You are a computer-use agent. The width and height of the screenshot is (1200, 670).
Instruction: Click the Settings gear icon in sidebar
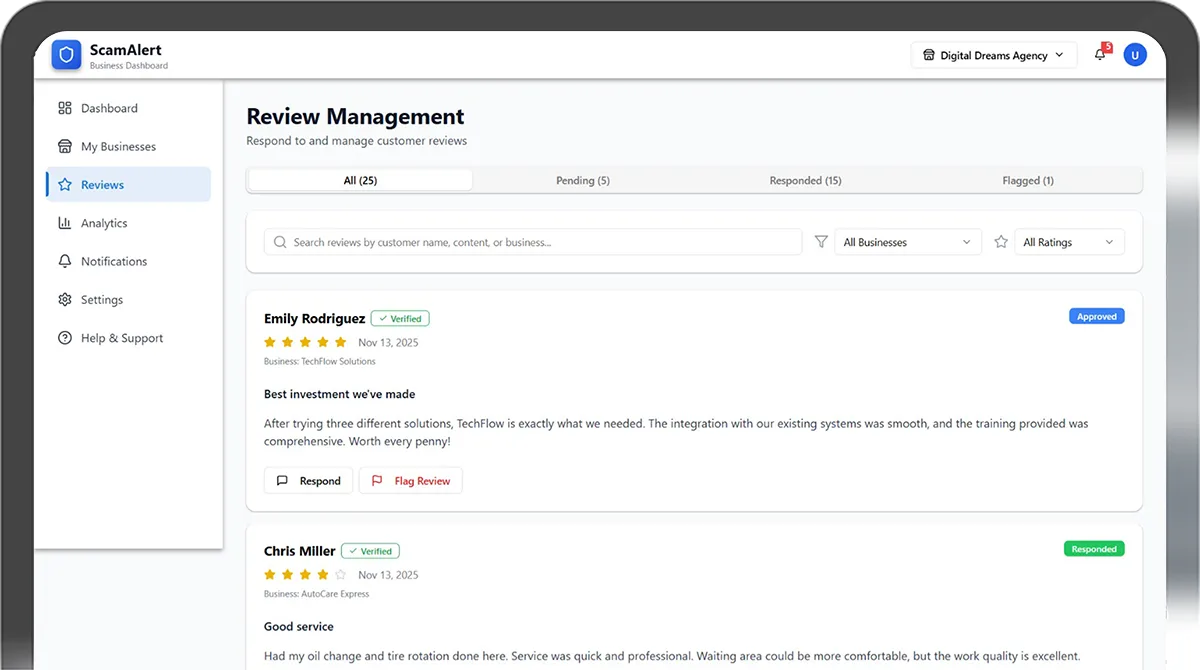tap(65, 300)
